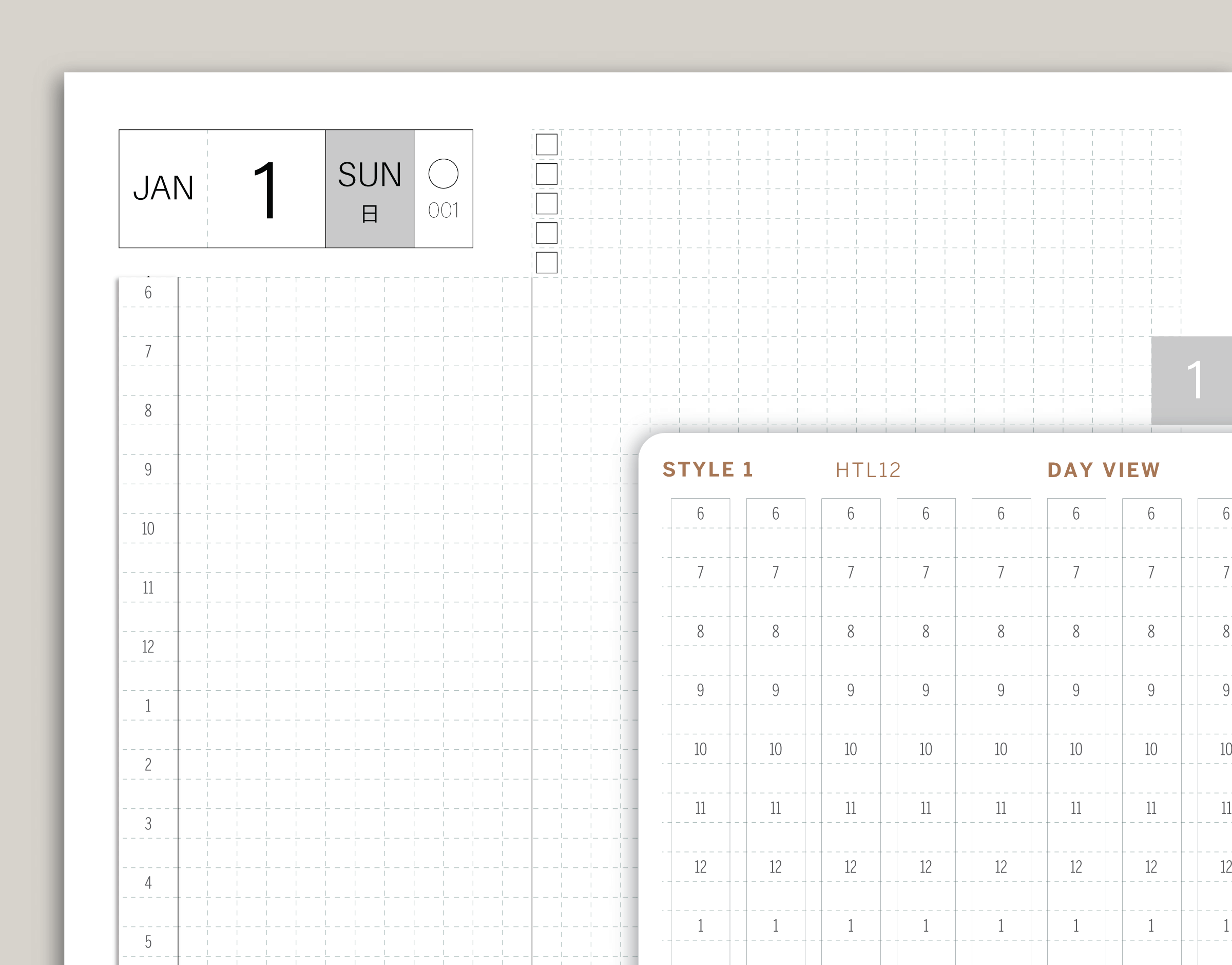This screenshot has width=1232, height=965.
Task: Select hour 6 in the left timeline
Action: (148, 293)
